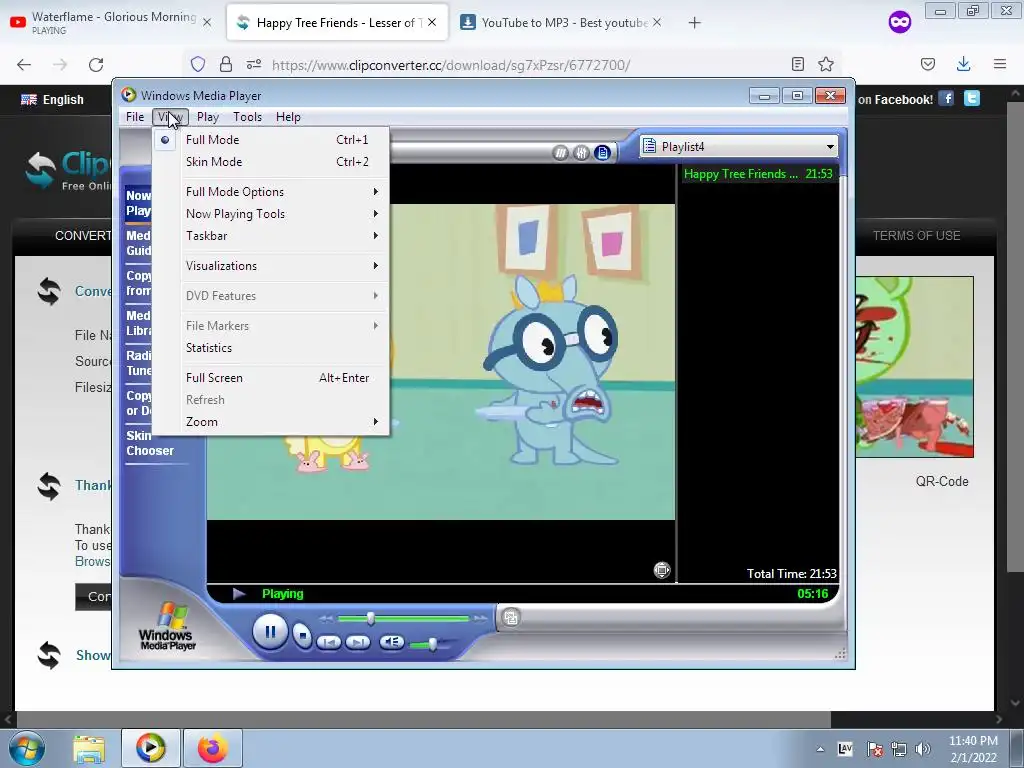This screenshot has width=1024, height=768.
Task: Click the view full screen icon under video
Action: click(662, 570)
